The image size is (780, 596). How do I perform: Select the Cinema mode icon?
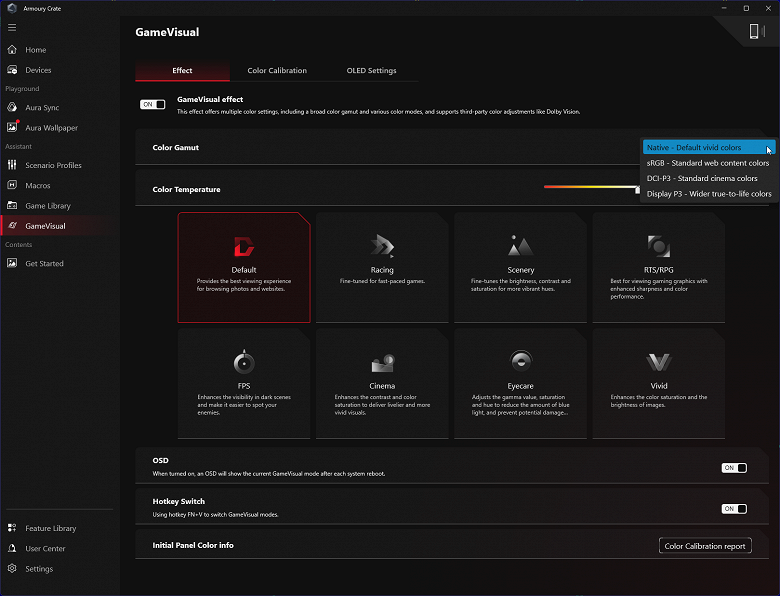(382, 363)
